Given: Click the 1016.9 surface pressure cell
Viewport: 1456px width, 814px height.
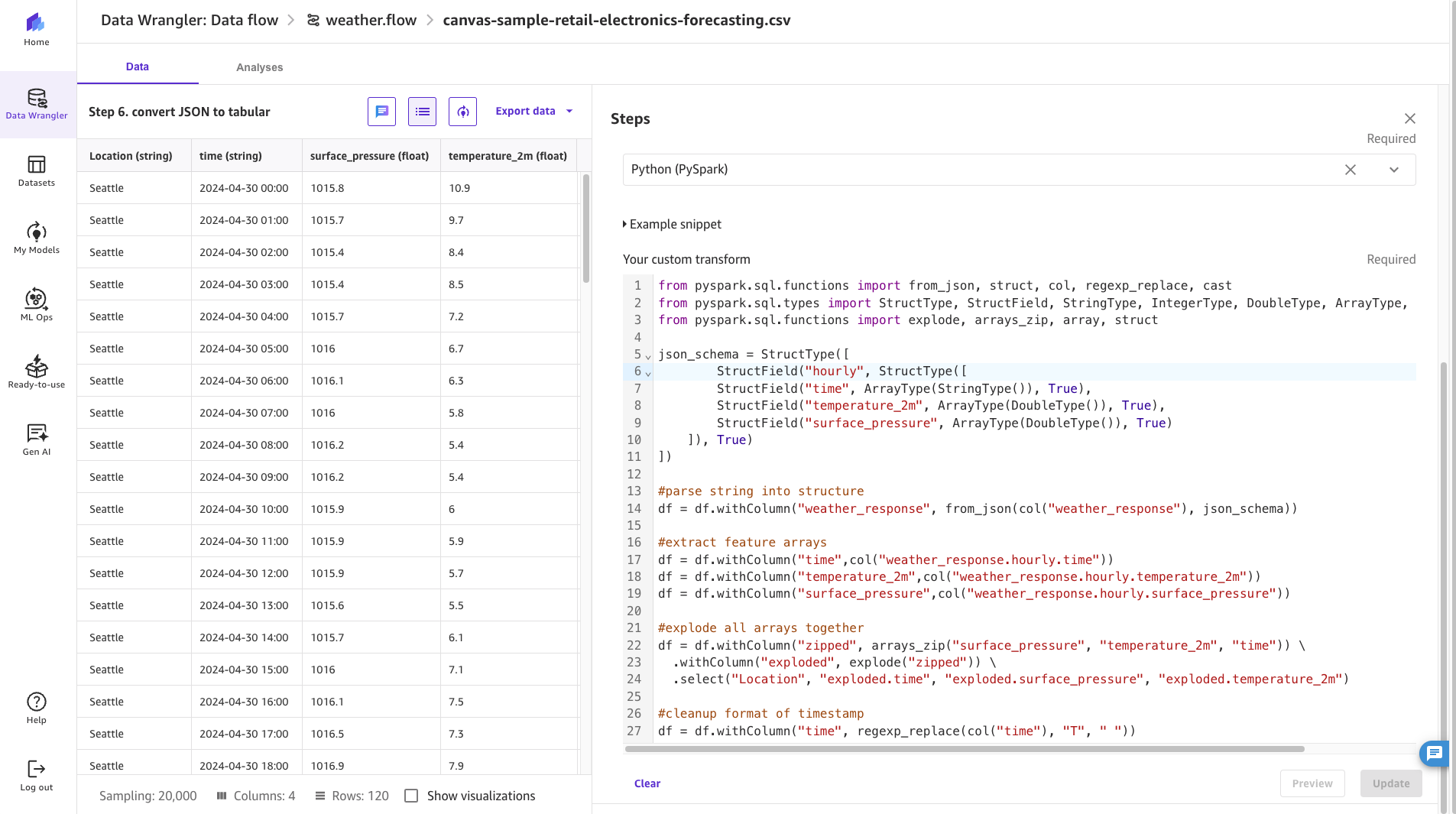Looking at the screenshot, I should point(371,765).
